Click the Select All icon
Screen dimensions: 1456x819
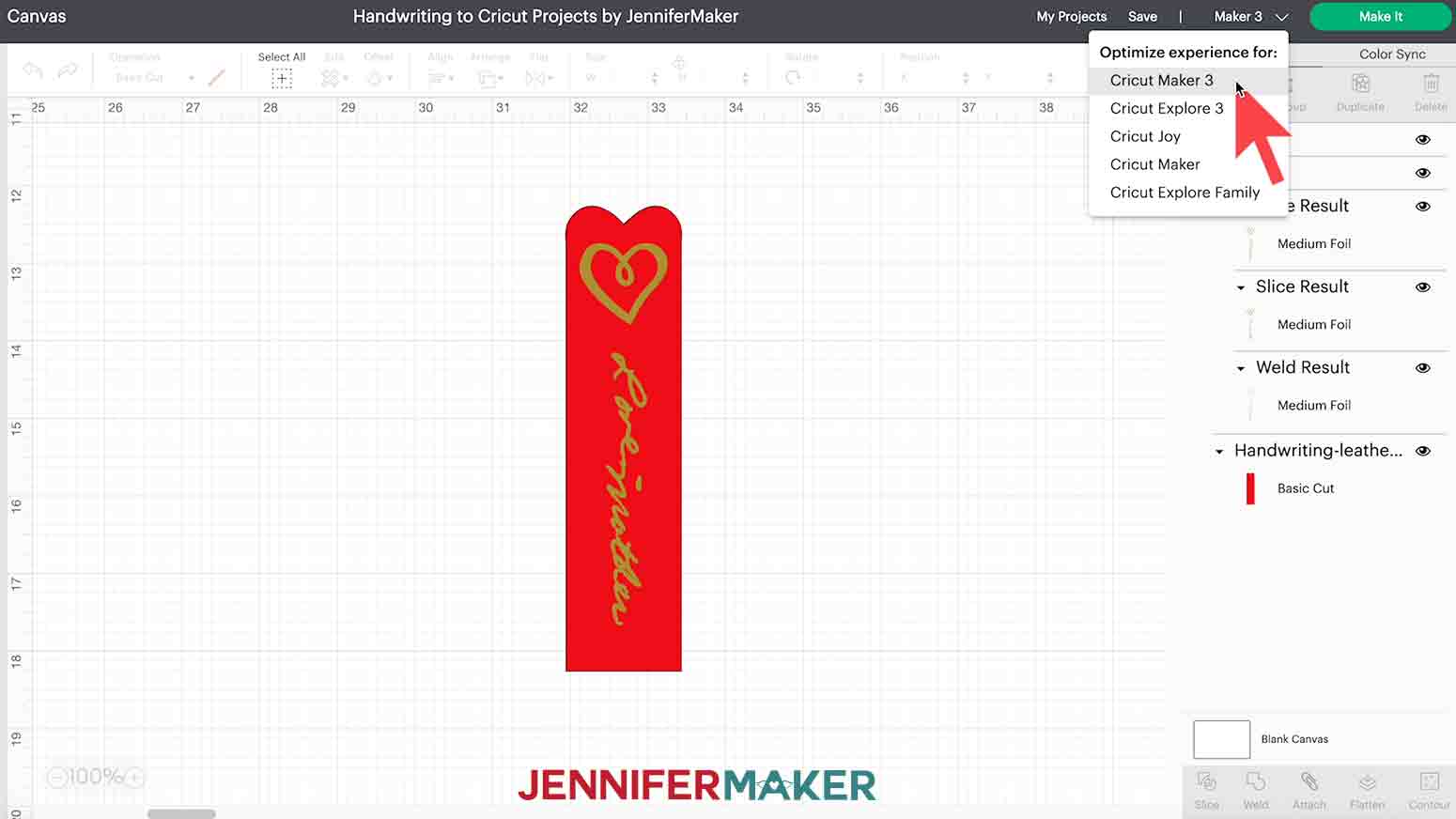coord(282,79)
